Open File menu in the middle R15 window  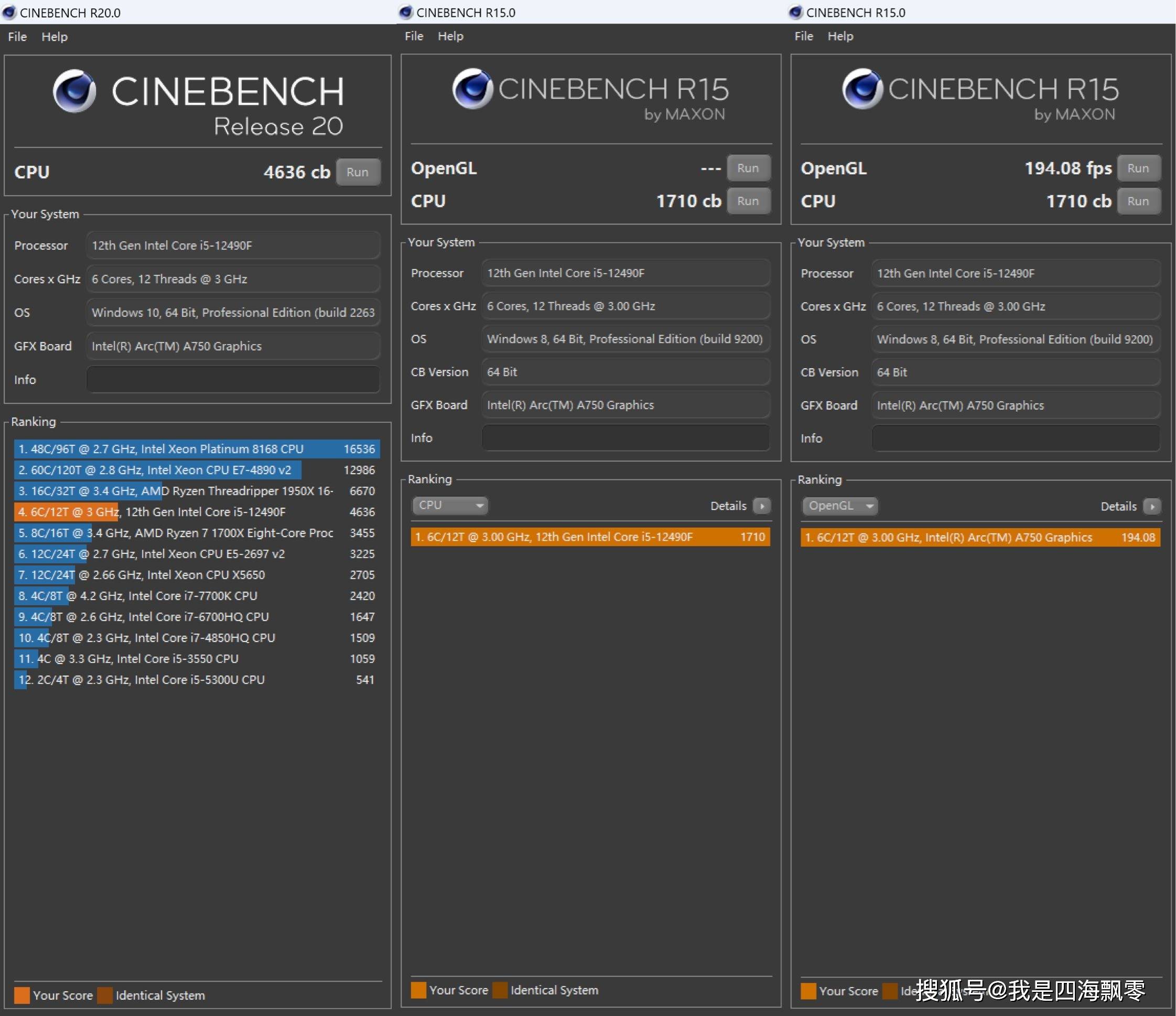414,36
